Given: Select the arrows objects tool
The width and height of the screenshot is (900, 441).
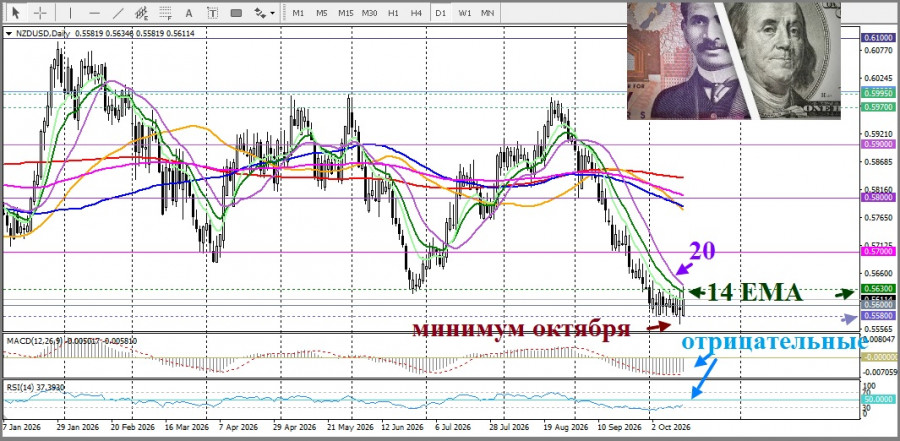Looking at the screenshot, I should coord(260,12).
